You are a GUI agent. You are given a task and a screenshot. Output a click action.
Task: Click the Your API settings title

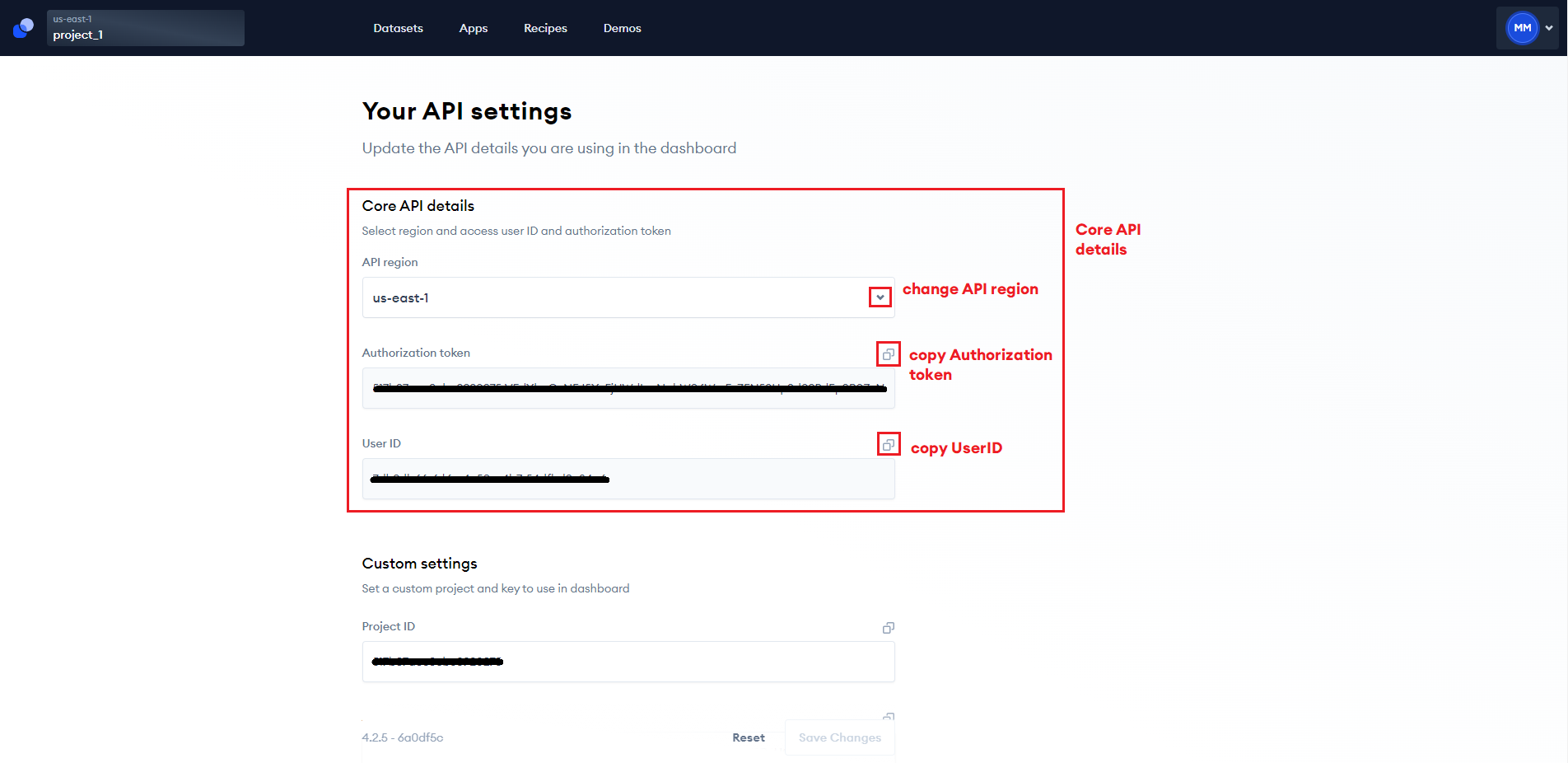pos(467,111)
